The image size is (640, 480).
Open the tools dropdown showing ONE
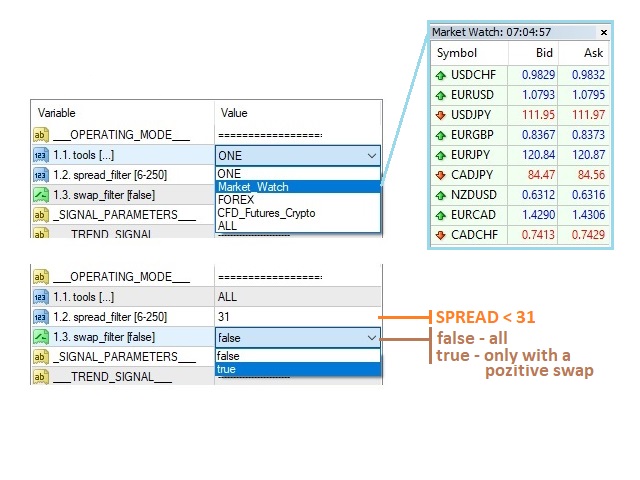(x=298, y=156)
